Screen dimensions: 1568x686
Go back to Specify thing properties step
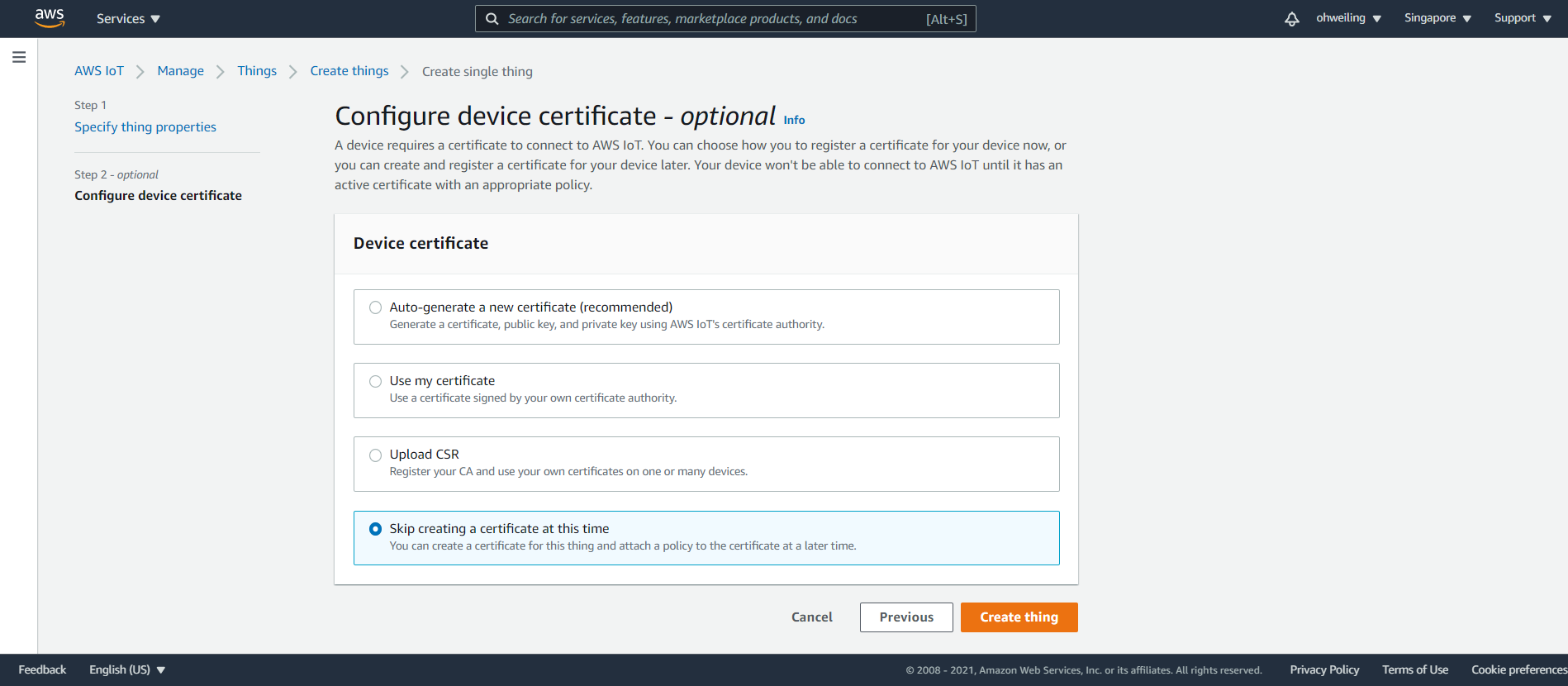[x=145, y=127]
